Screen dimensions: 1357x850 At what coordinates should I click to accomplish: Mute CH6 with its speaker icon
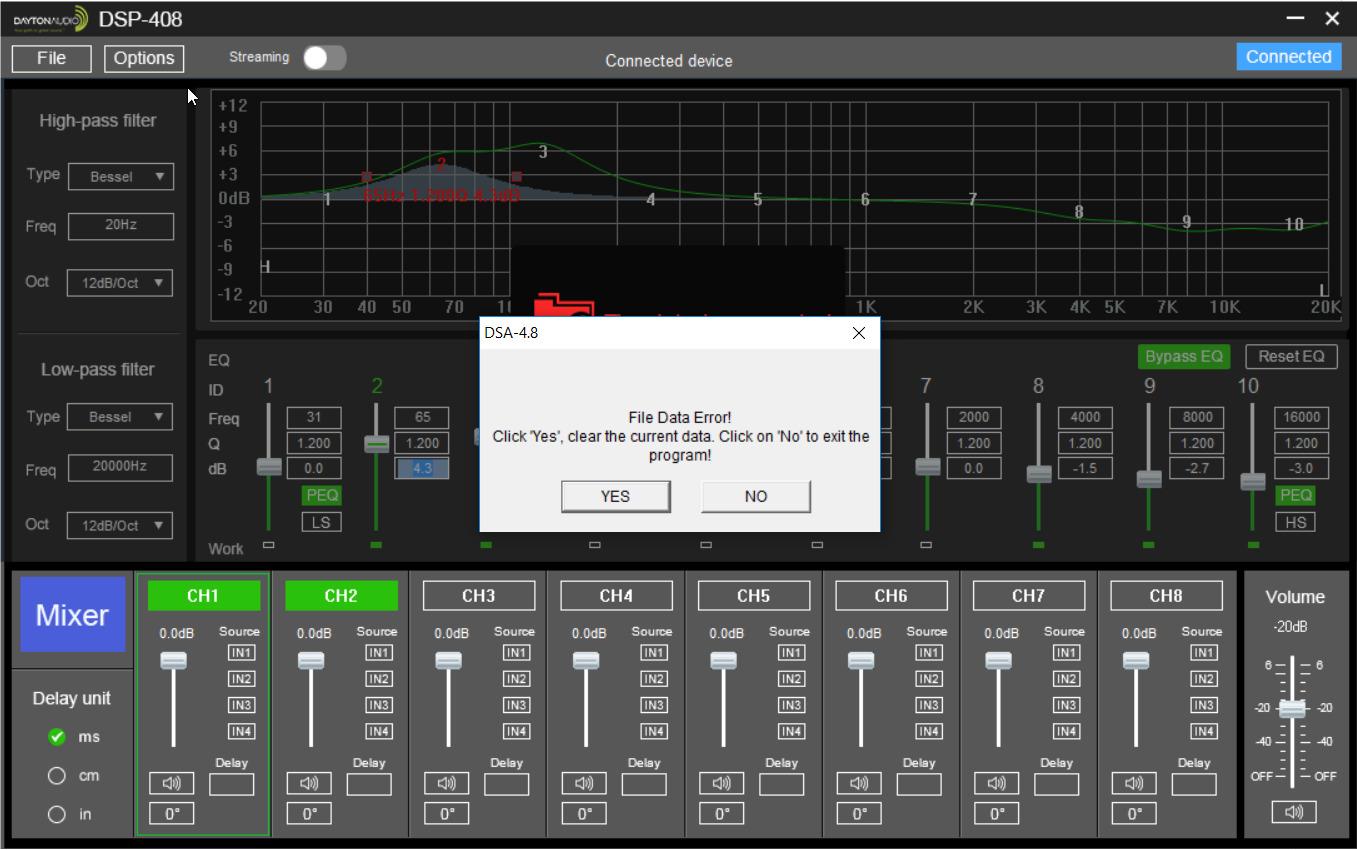pos(860,783)
